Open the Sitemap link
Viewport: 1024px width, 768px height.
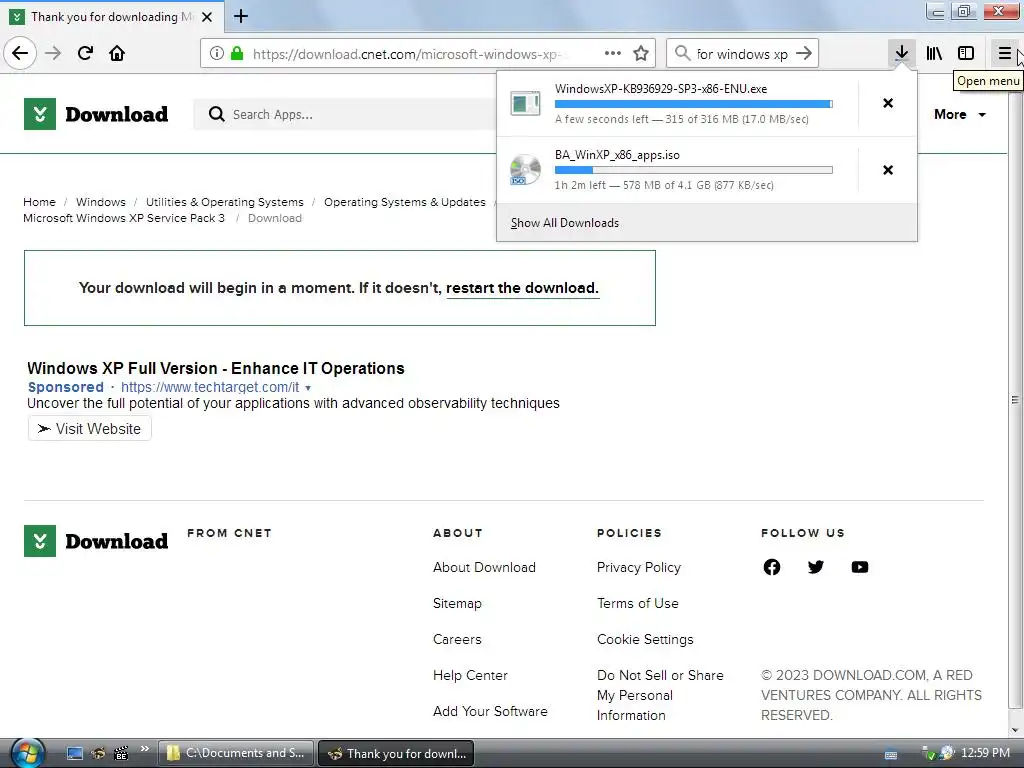point(457,603)
